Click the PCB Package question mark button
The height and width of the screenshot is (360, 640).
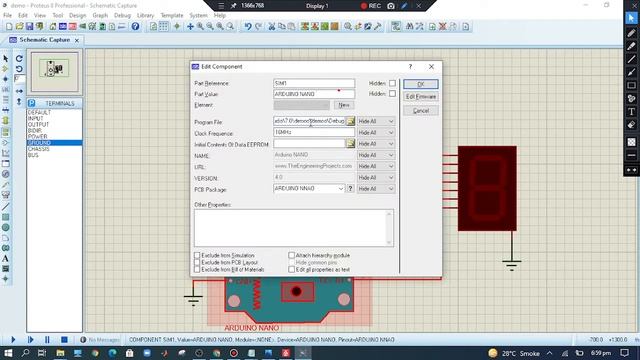[x=350, y=189]
